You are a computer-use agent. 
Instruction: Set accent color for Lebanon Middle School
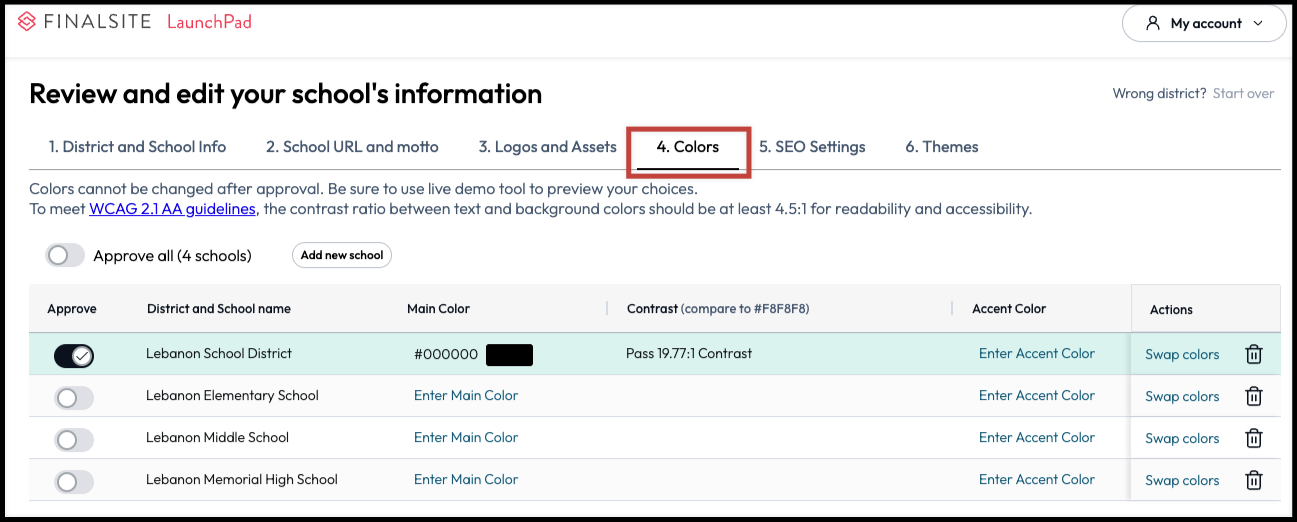[x=1037, y=437]
